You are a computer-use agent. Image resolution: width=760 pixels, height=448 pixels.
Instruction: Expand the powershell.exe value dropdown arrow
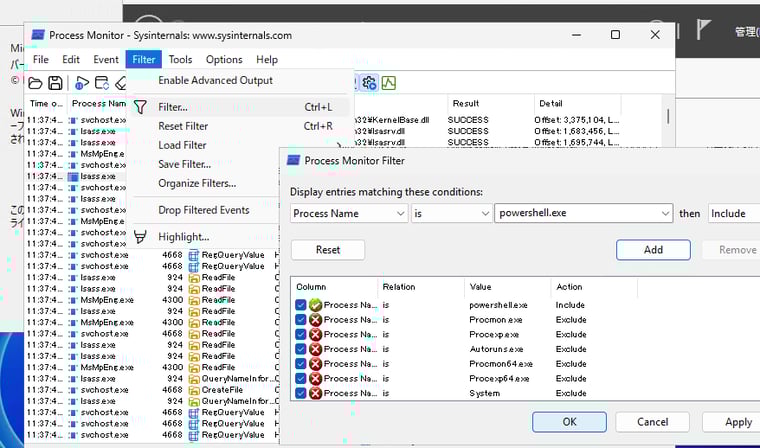tap(665, 213)
